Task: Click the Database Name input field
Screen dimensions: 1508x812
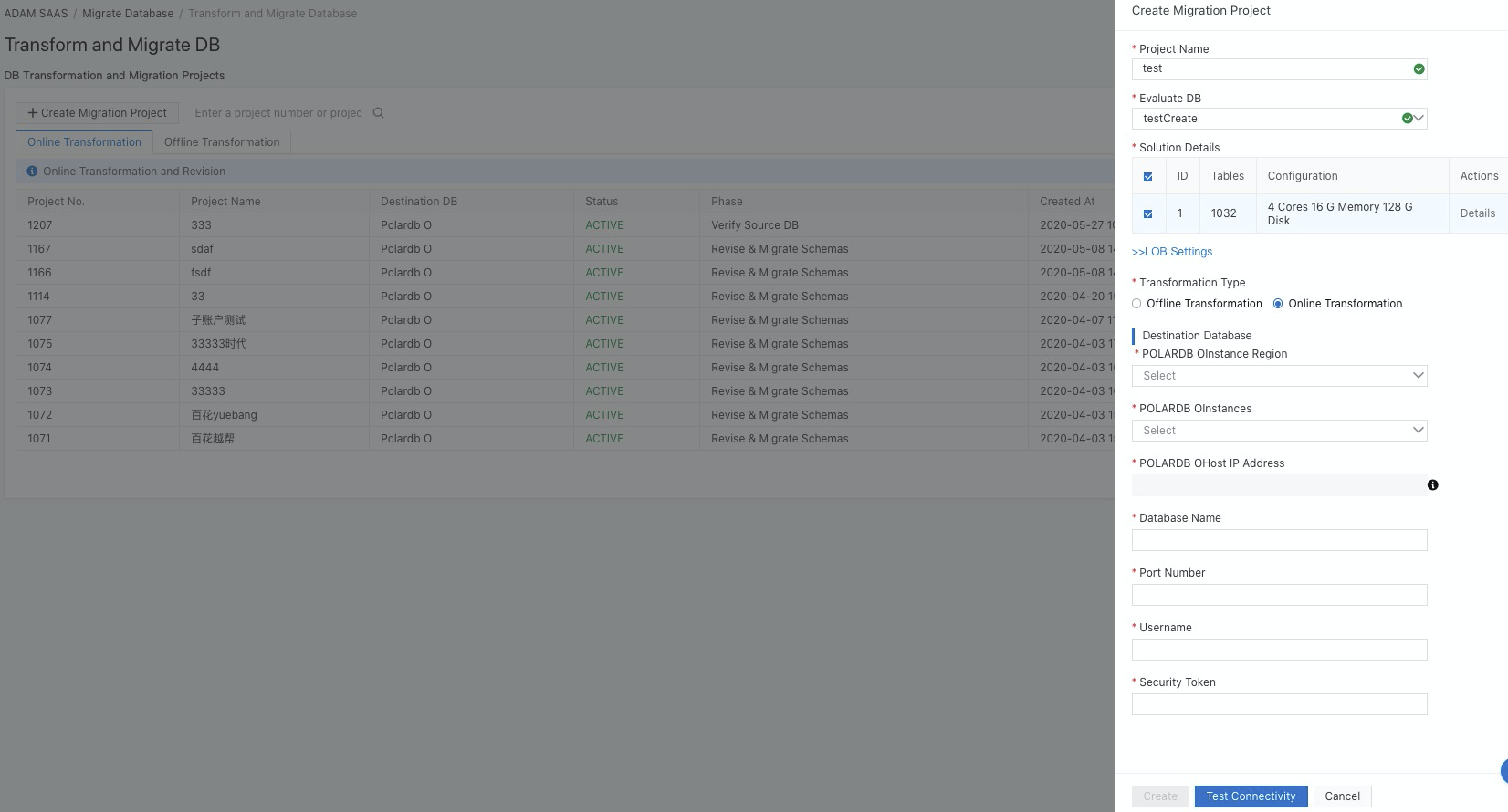Action: [x=1279, y=540]
